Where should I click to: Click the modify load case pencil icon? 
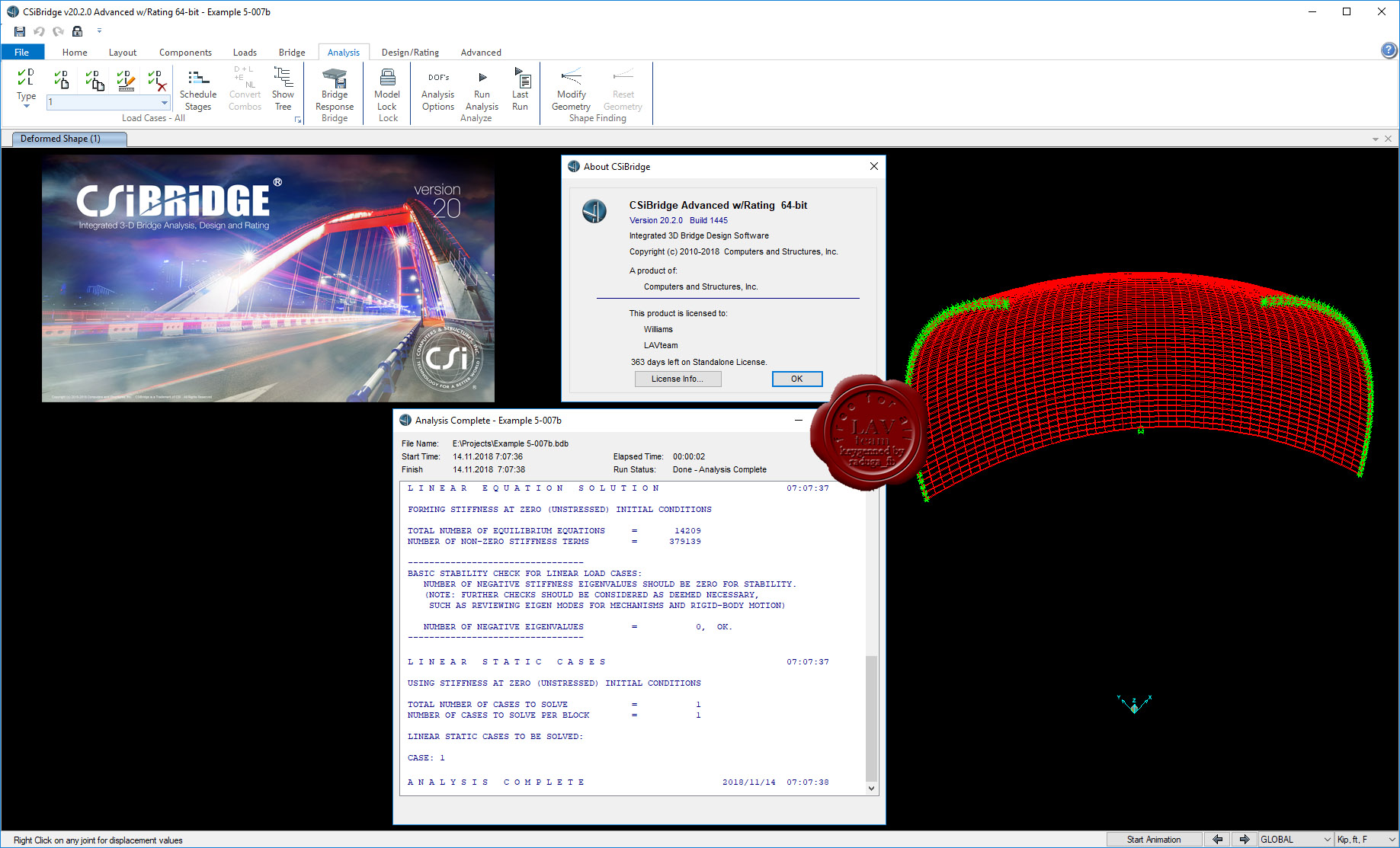[x=127, y=79]
